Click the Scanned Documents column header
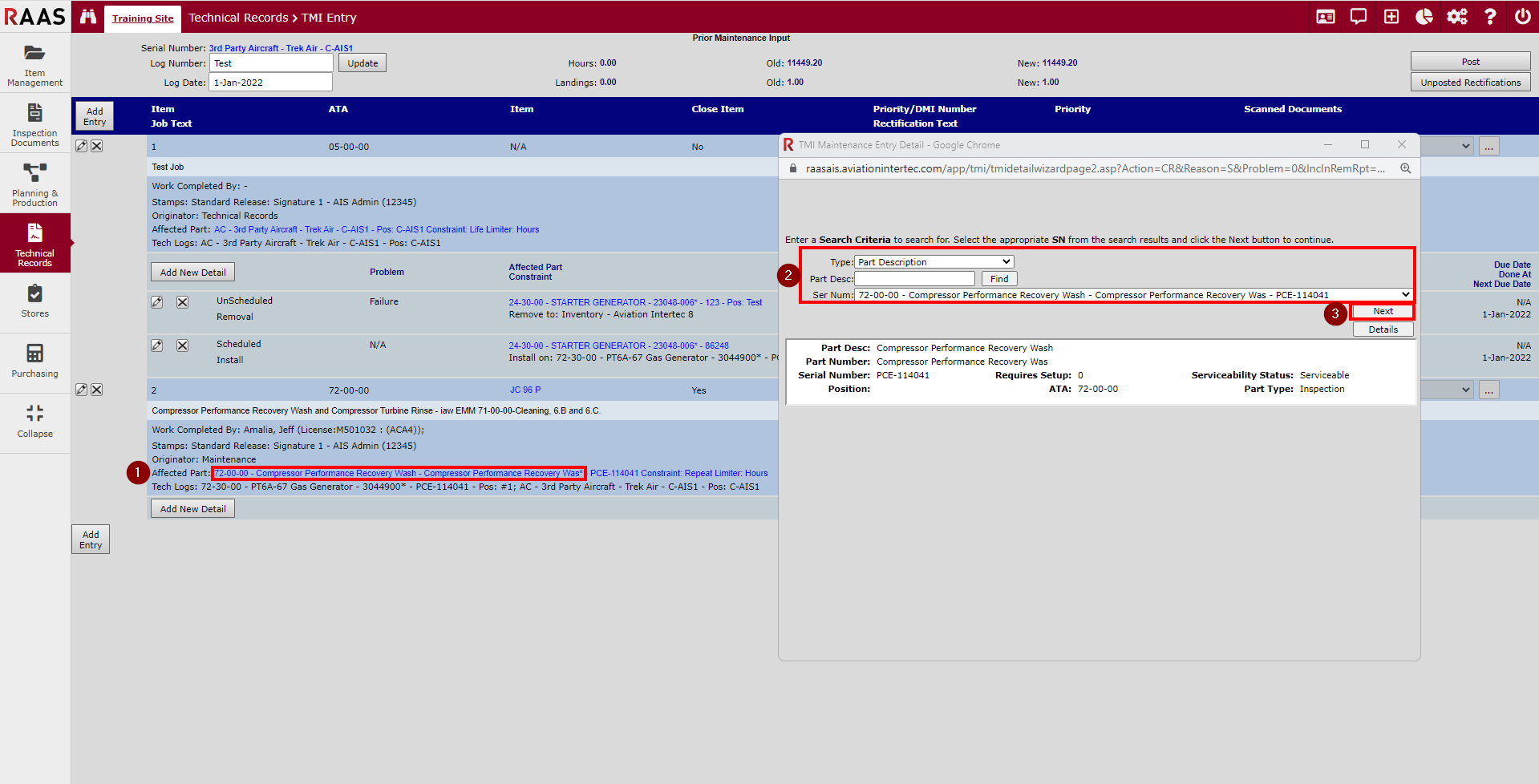The image size is (1539, 784). (1293, 109)
